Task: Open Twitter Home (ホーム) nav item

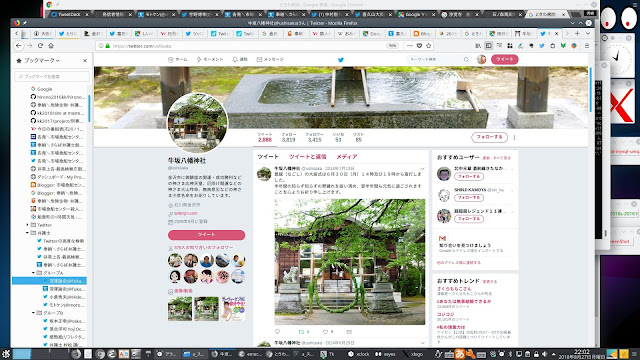Action: coord(178,60)
